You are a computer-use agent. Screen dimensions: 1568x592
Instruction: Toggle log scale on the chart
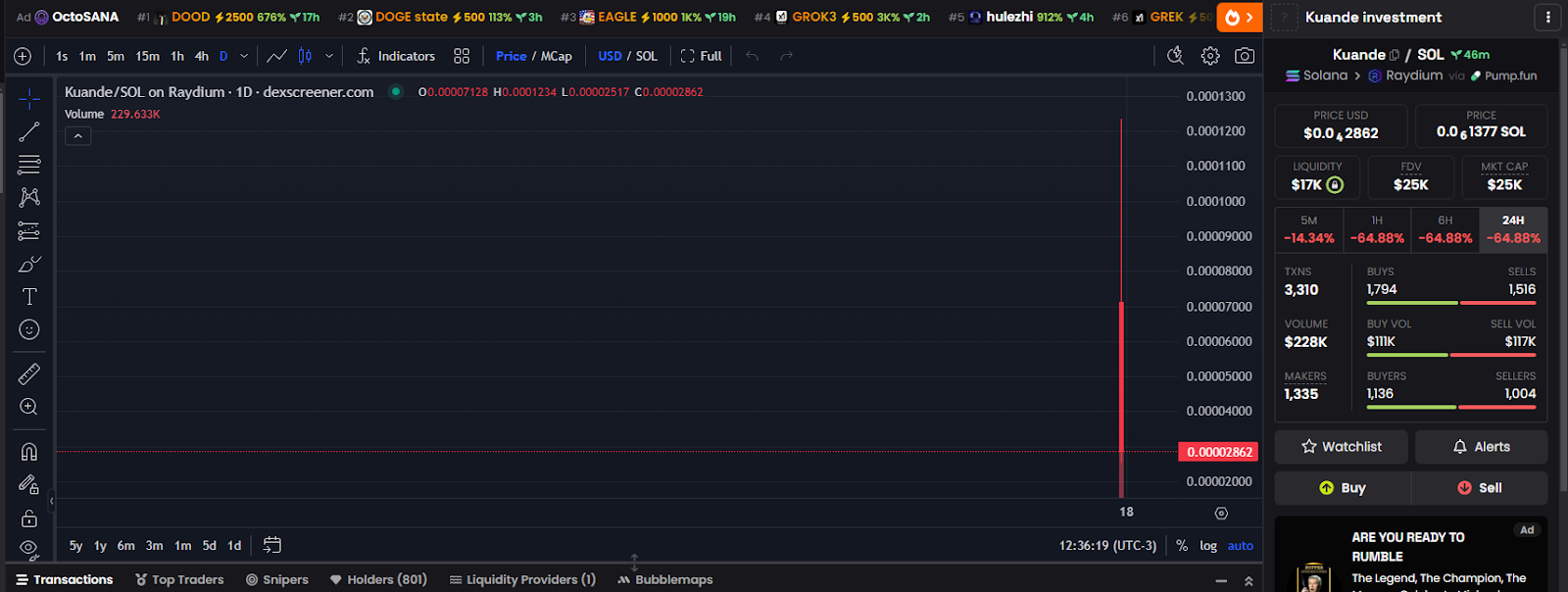(1208, 546)
